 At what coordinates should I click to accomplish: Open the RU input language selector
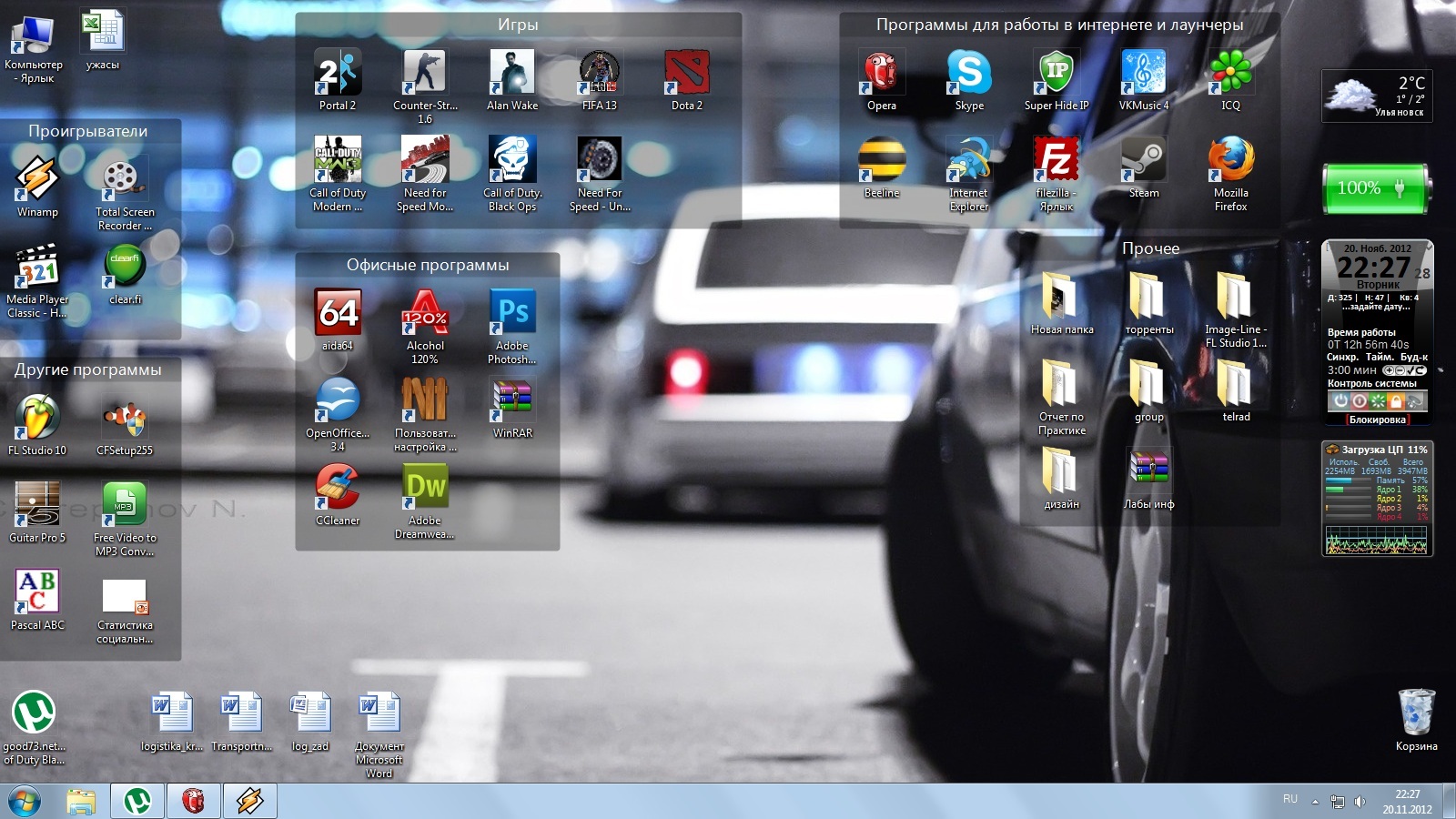1289,800
